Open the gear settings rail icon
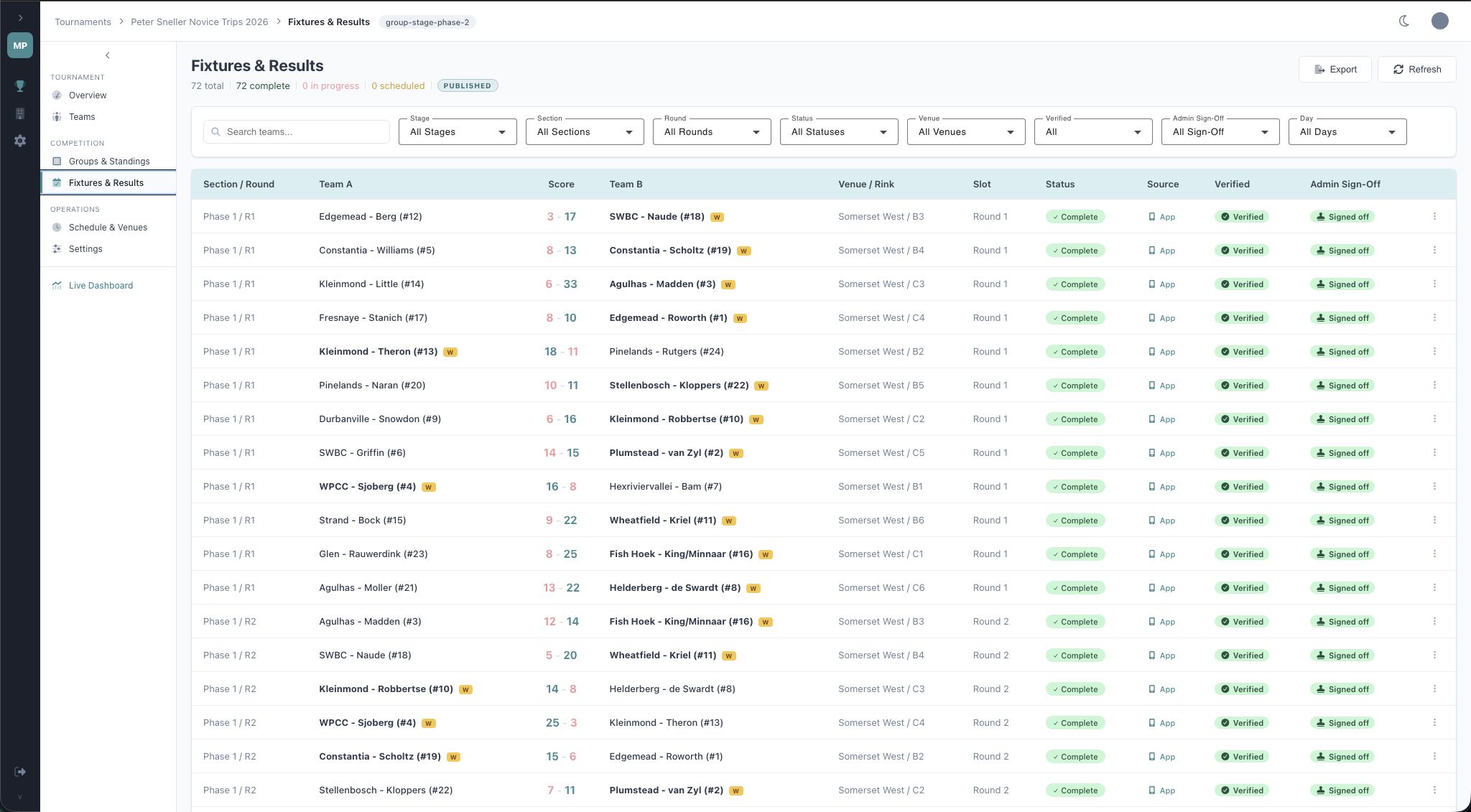The image size is (1471, 812). [20, 141]
